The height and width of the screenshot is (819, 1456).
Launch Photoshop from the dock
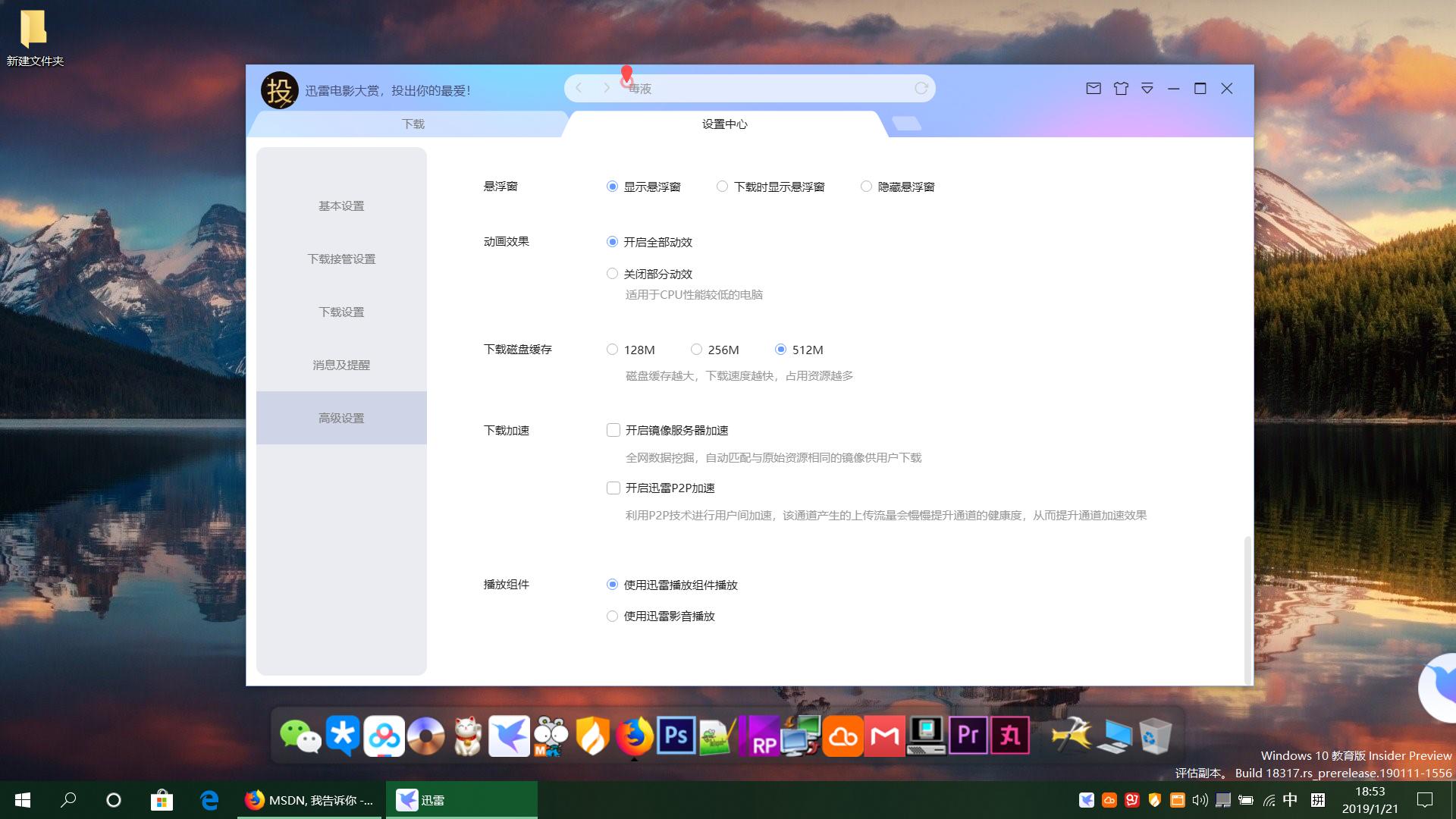point(676,735)
